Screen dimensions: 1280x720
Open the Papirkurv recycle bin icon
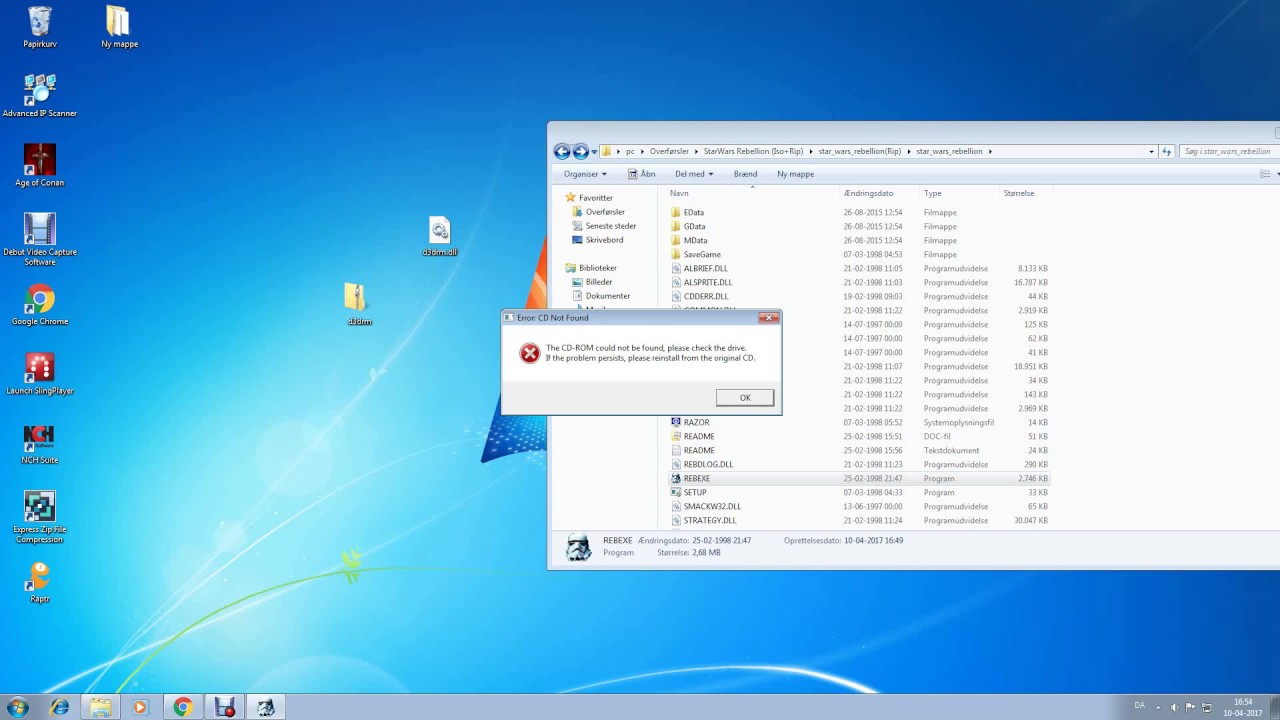pyautogui.click(x=40, y=27)
